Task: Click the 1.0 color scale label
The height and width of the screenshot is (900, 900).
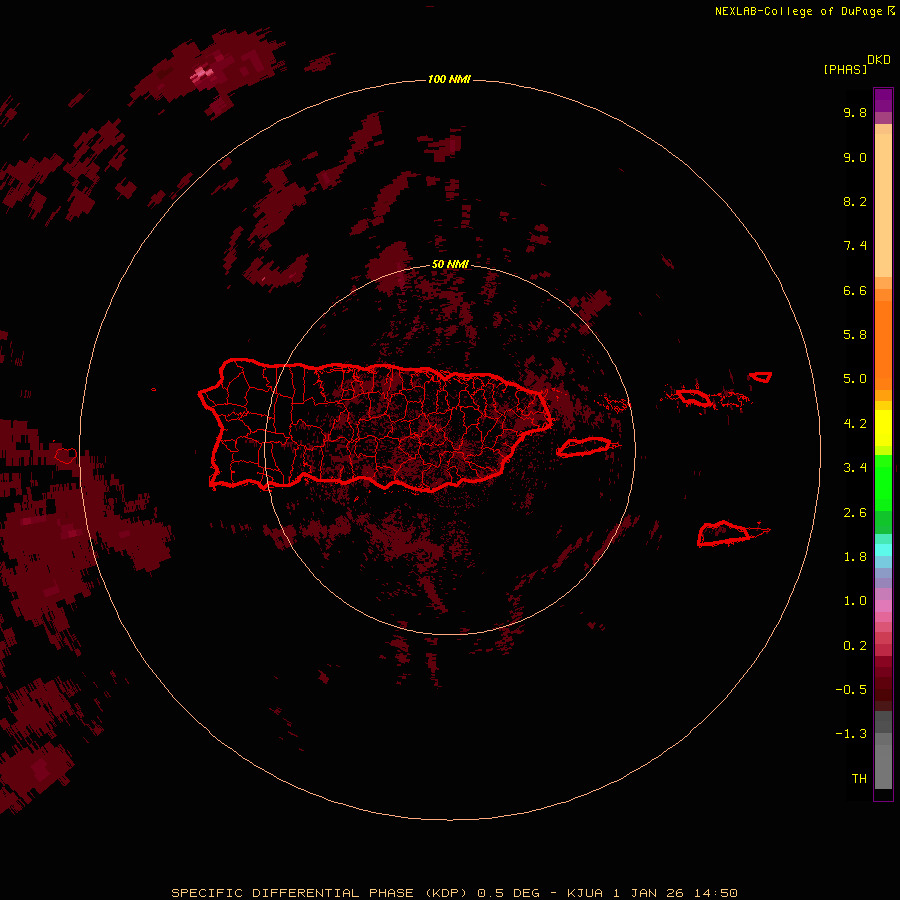Action: (855, 601)
